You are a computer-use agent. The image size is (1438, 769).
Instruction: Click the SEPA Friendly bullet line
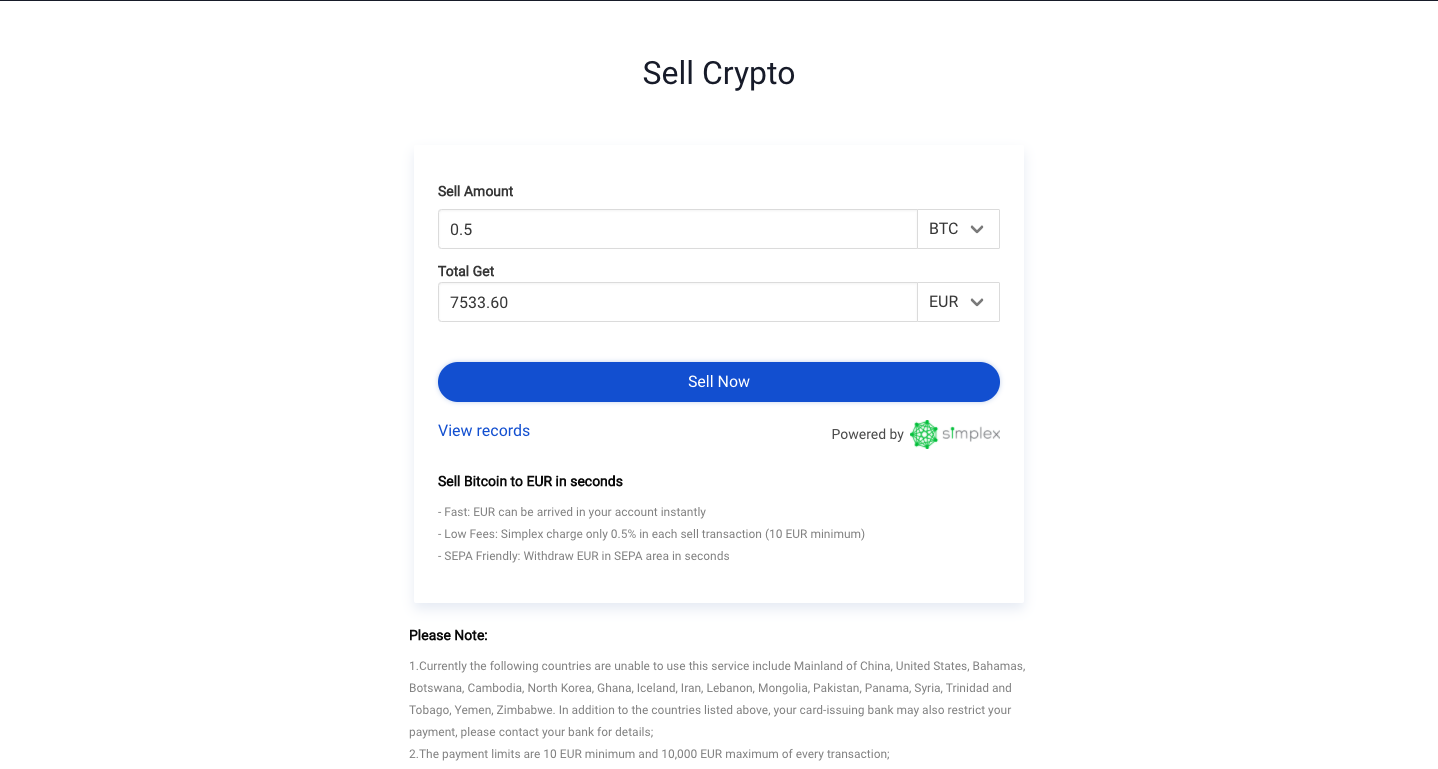tap(584, 556)
